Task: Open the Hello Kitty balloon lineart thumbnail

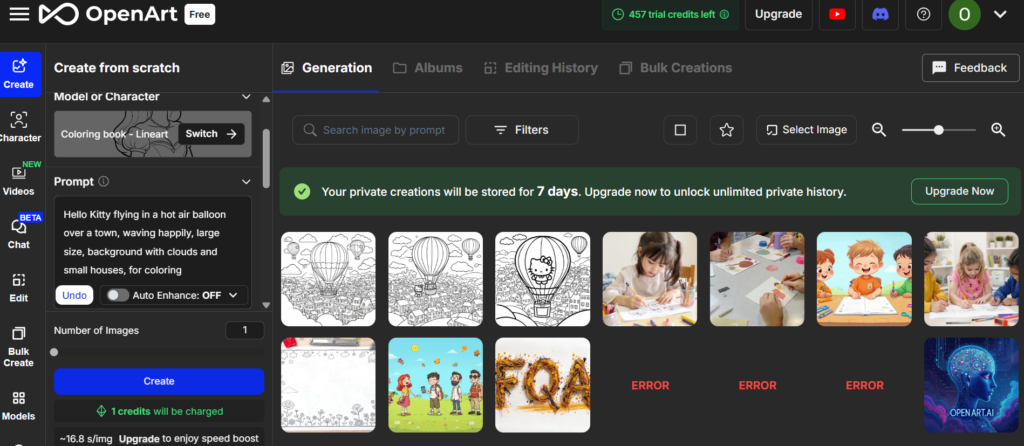Action: point(542,279)
